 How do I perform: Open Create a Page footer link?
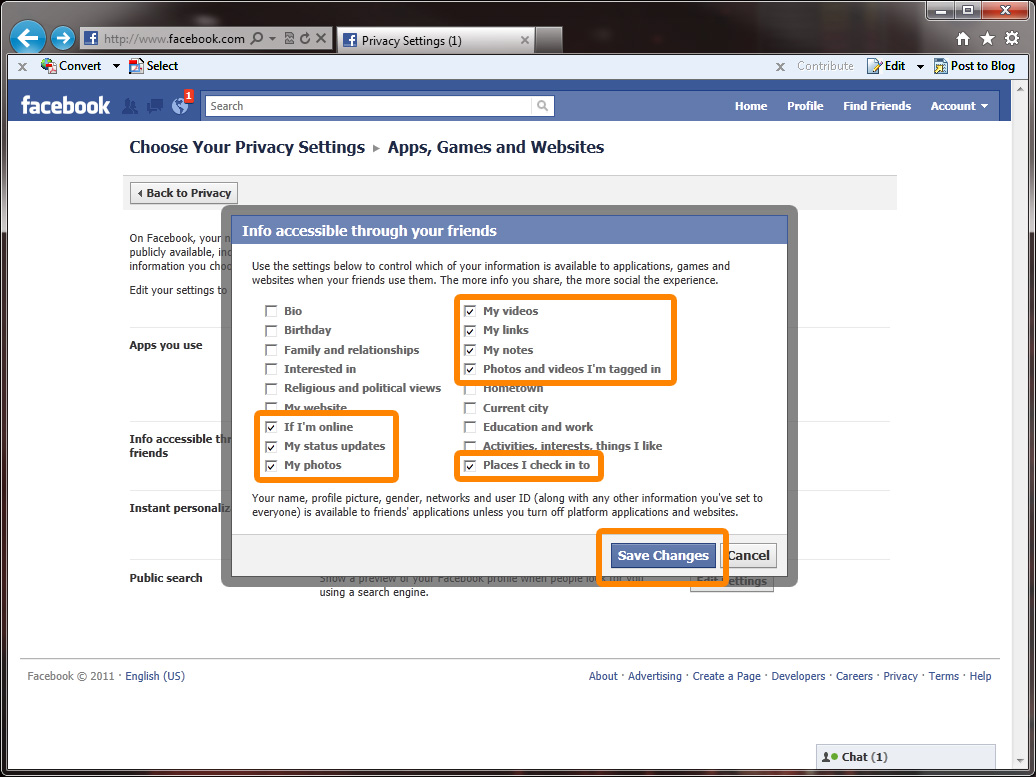tap(726, 676)
